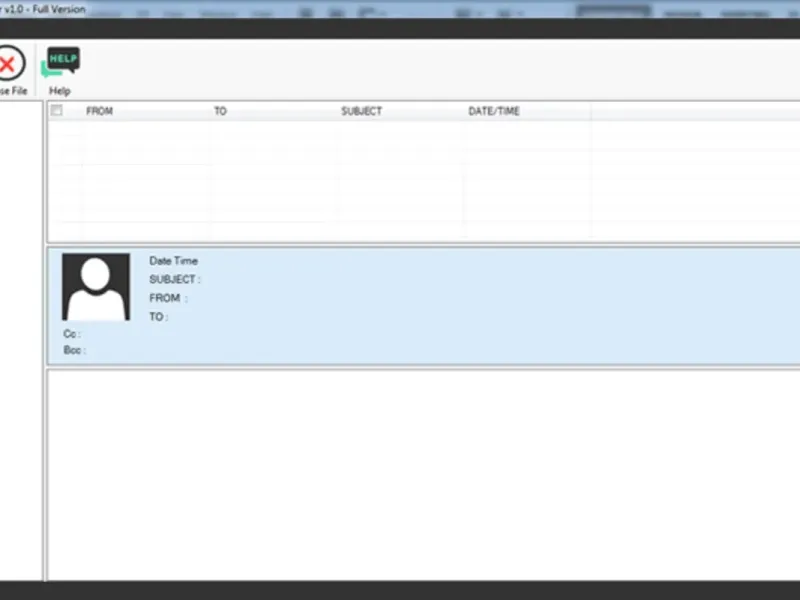Click inside the empty message body pane
The height and width of the screenshot is (600, 800).
click(423, 474)
